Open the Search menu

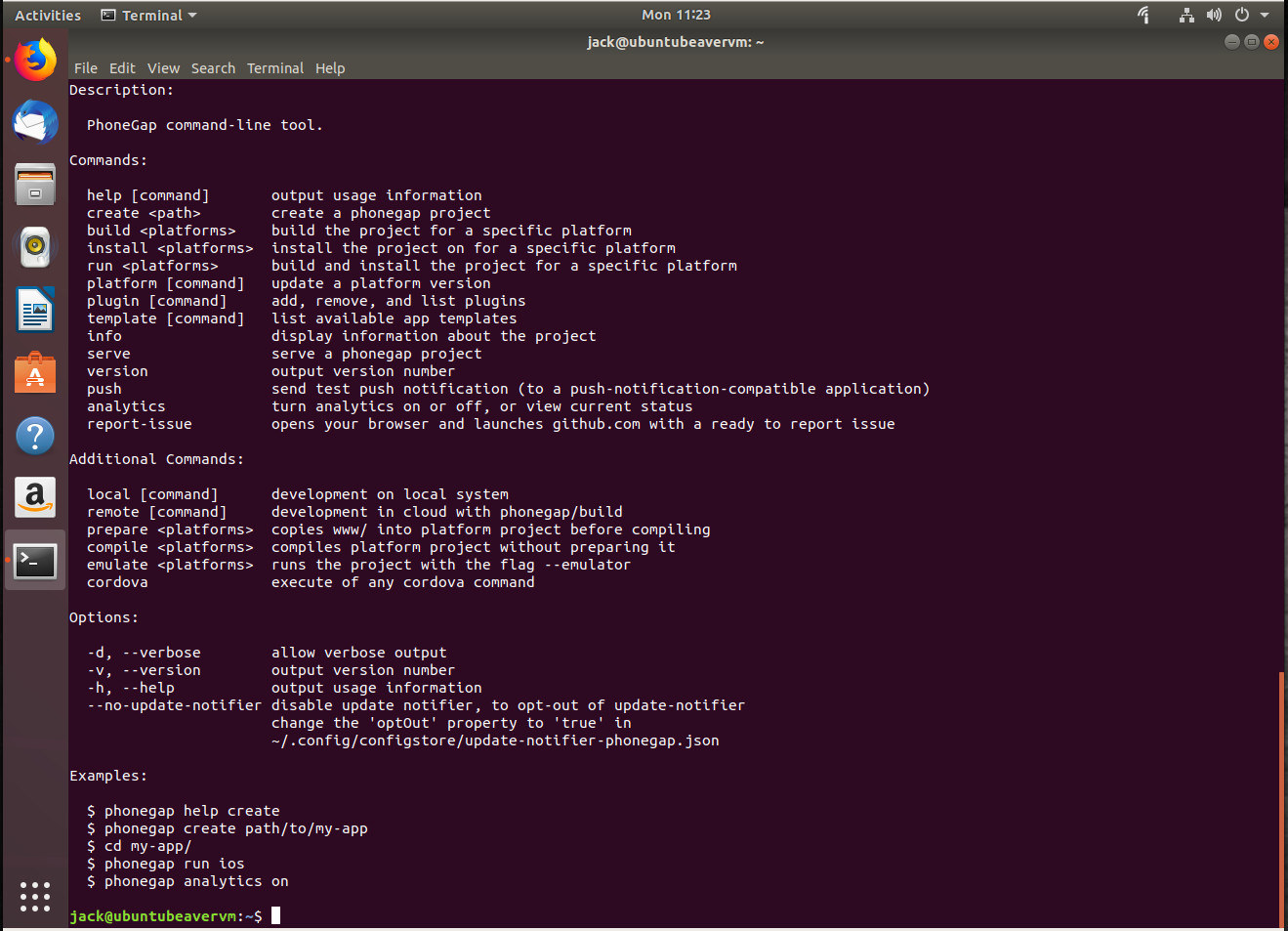(x=213, y=68)
